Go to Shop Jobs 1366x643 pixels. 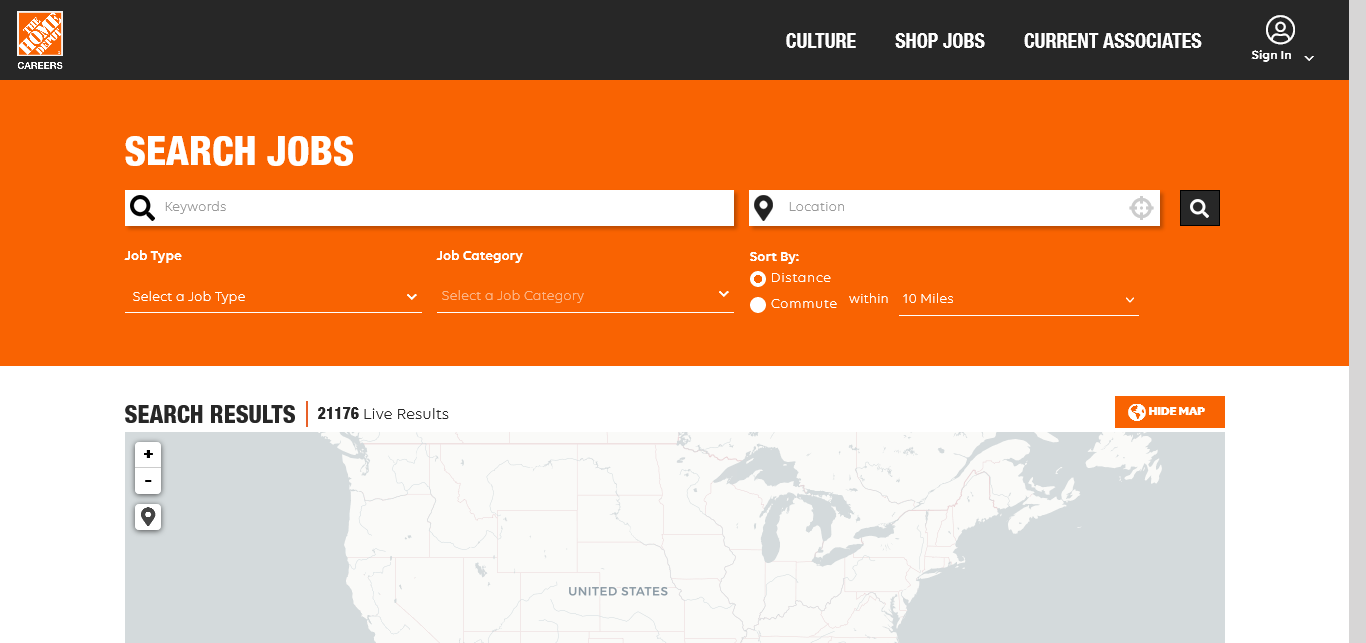point(939,41)
